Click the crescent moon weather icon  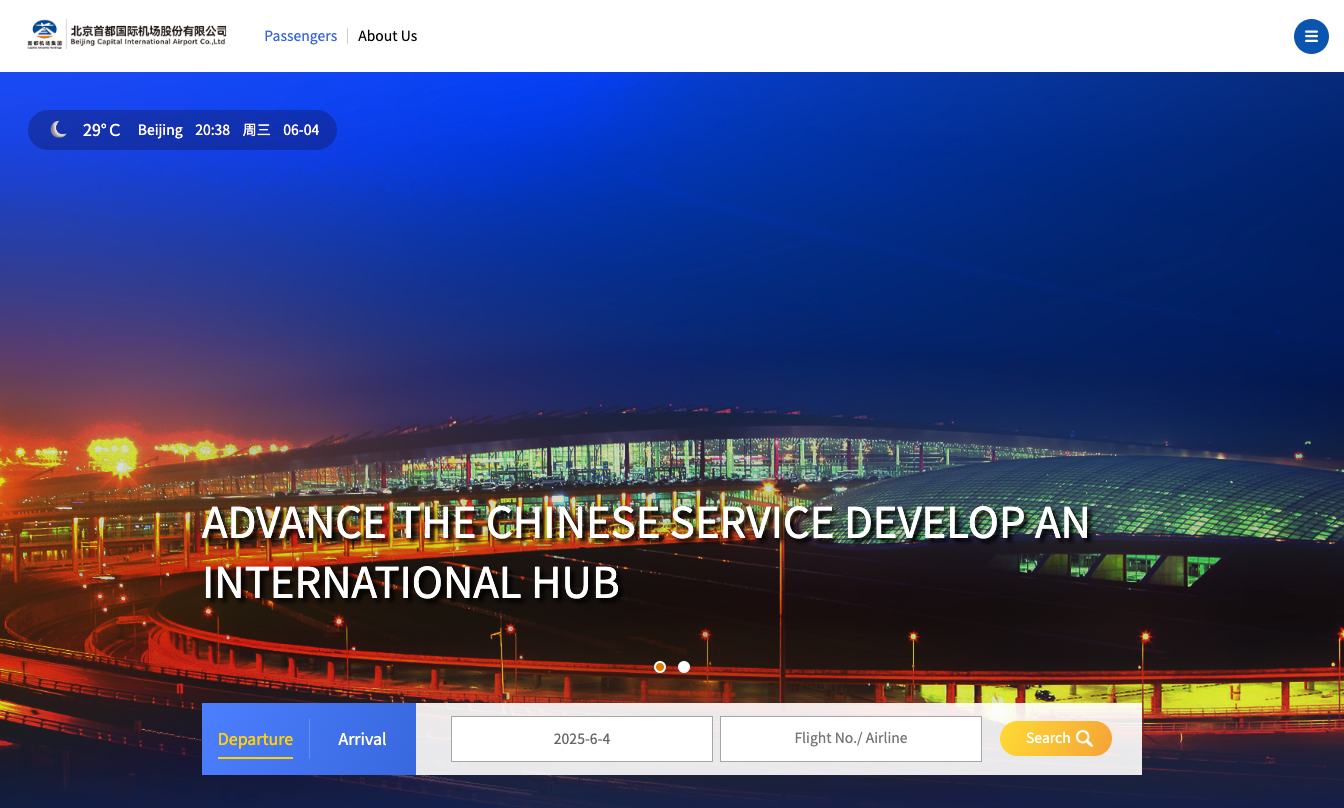[x=59, y=129]
